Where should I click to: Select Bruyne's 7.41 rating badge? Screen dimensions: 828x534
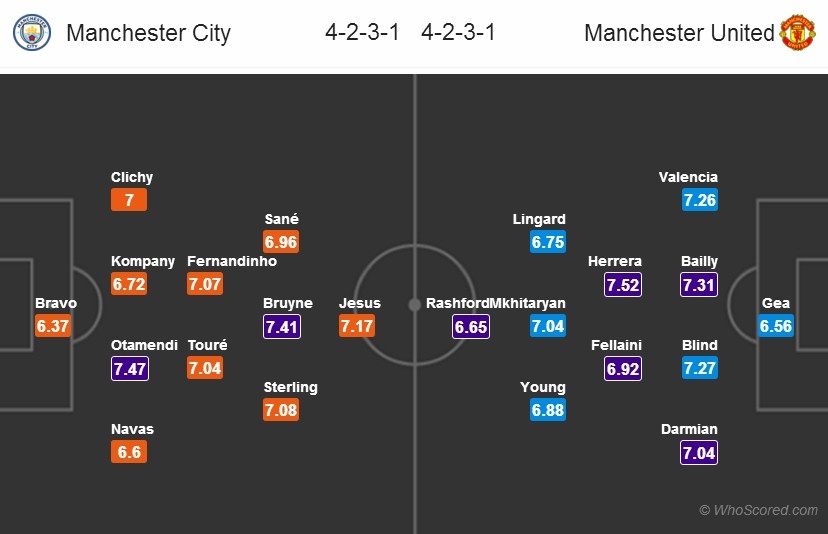point(281,326)
